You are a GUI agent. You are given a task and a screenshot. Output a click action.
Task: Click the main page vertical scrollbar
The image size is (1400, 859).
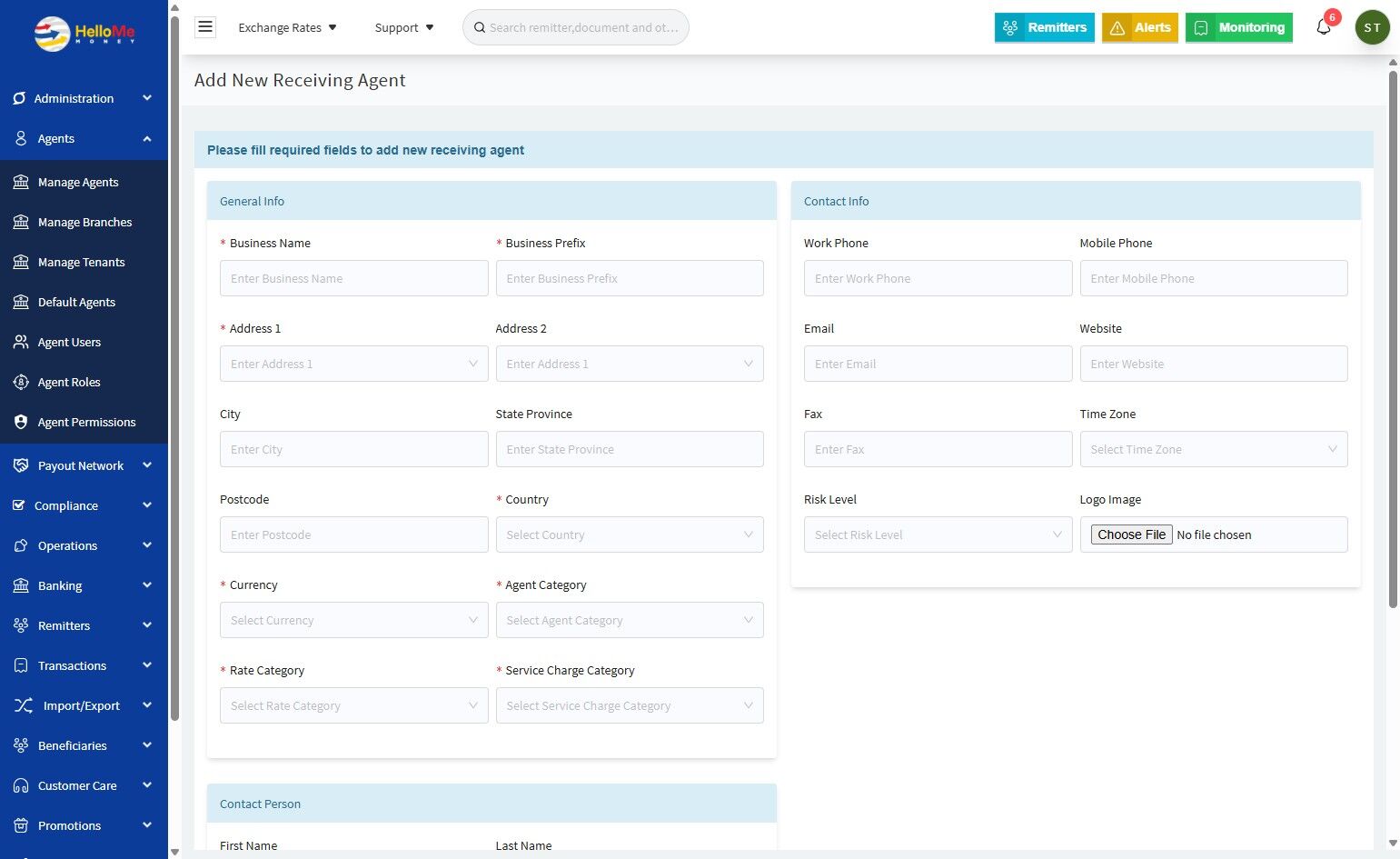pyautogui.click(x=1393, y=338)
